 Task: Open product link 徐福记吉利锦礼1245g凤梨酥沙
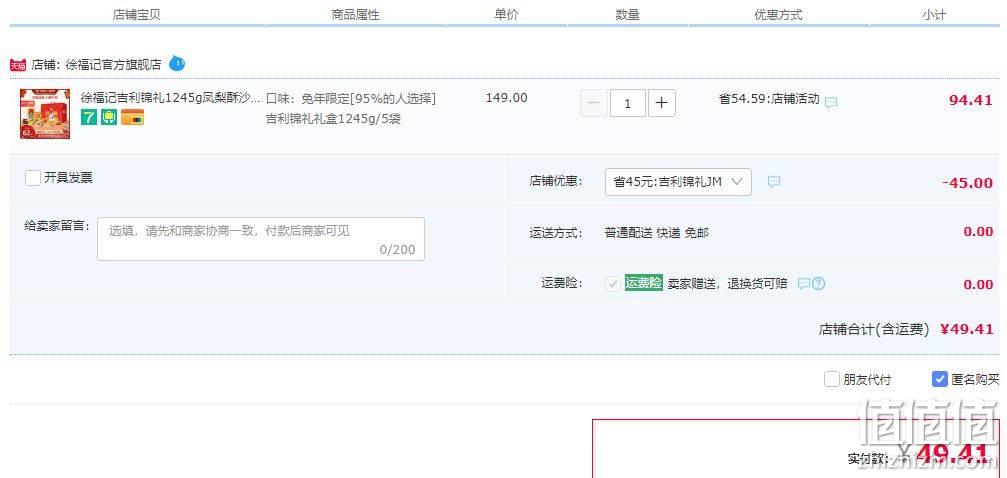[171, 98]
